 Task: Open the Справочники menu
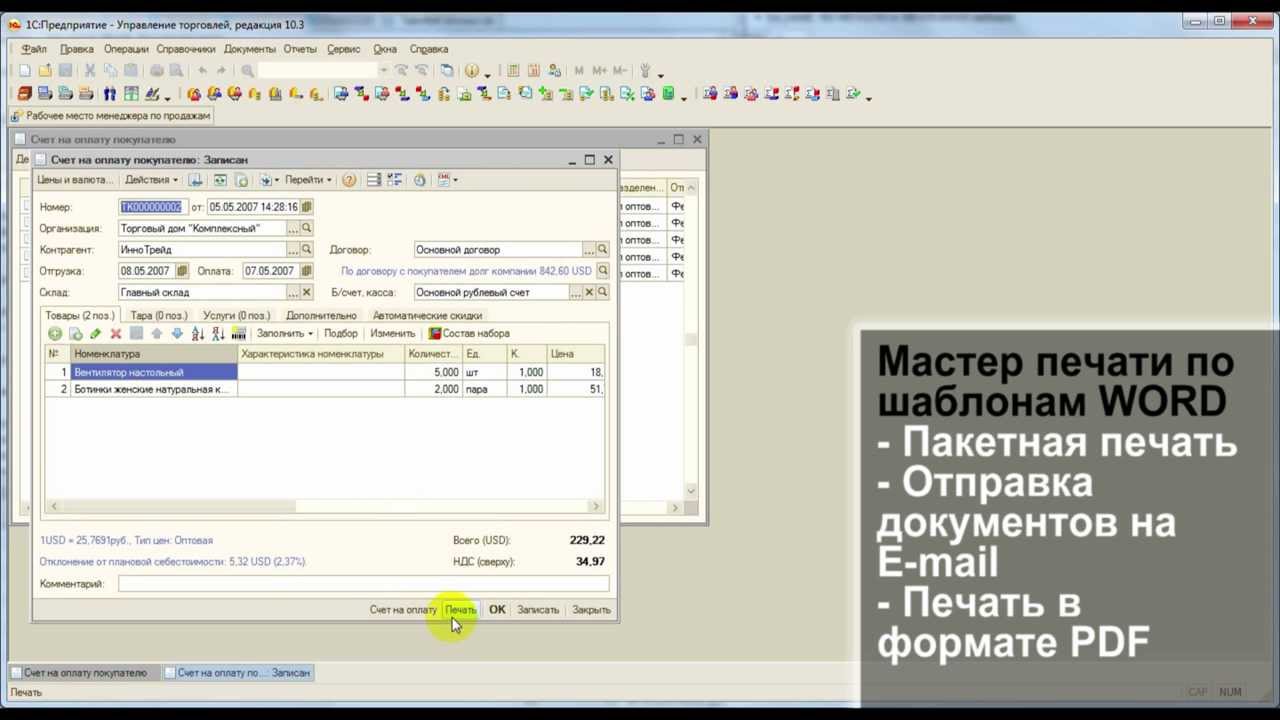click(x=186, y=49)
